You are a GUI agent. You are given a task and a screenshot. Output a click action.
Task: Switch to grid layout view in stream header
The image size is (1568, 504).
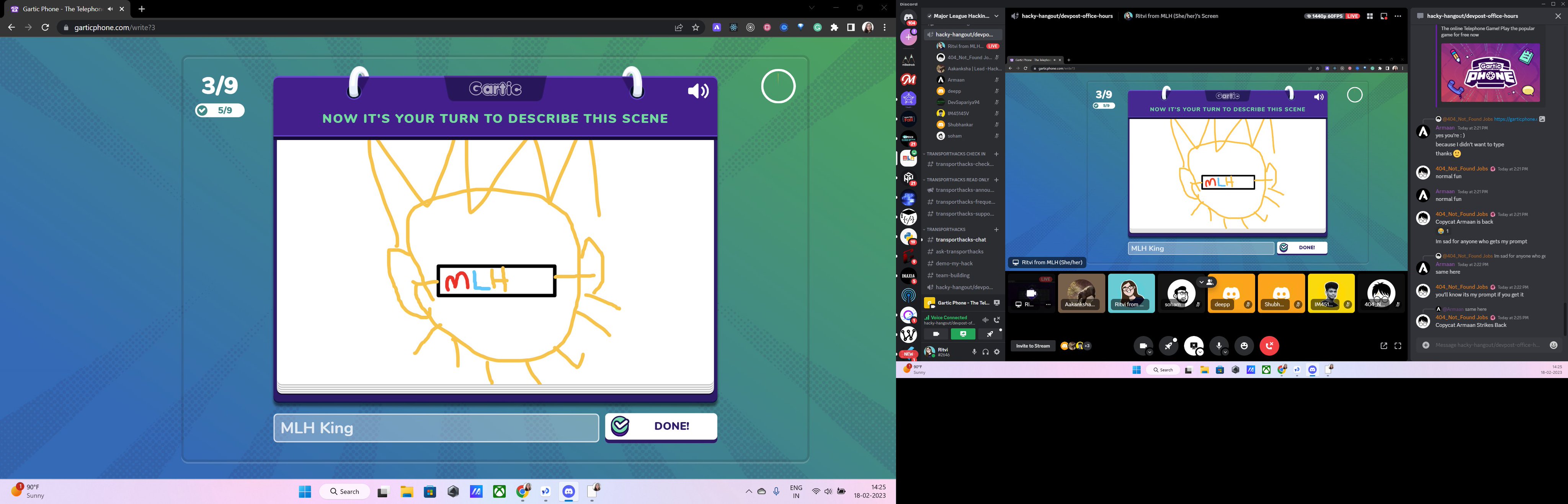pyautogui.click(x=1370, y=16)
